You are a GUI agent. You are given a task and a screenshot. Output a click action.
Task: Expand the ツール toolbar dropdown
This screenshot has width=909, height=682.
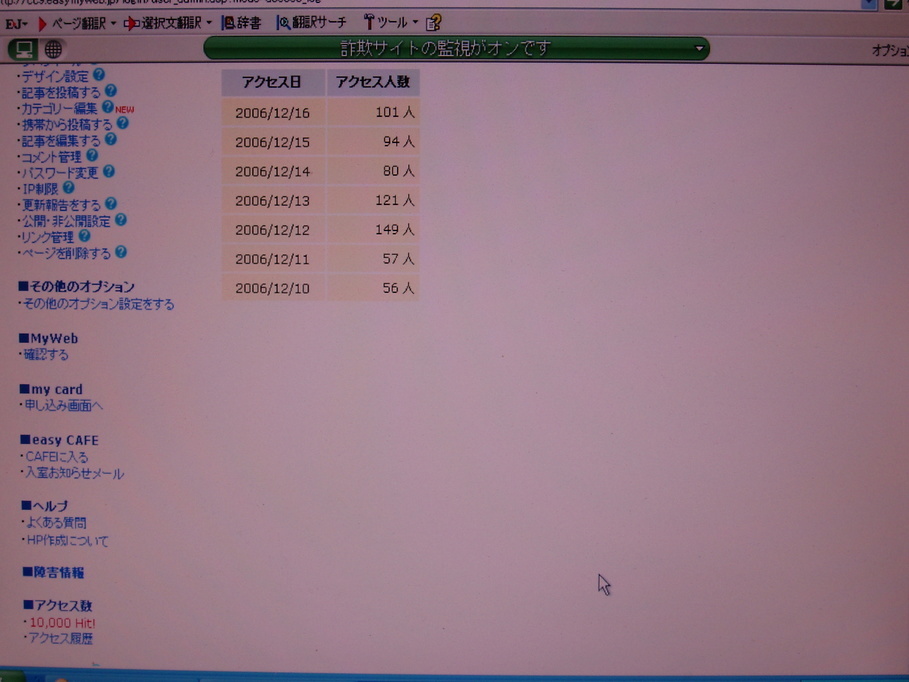[415, 23]
